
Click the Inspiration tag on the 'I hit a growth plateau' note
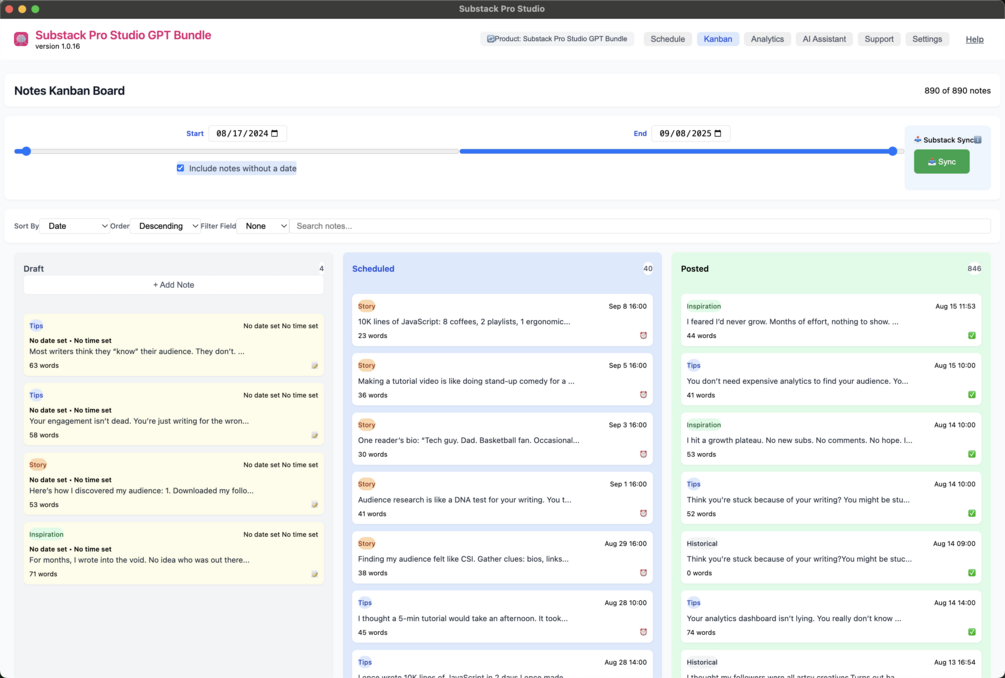704,425
